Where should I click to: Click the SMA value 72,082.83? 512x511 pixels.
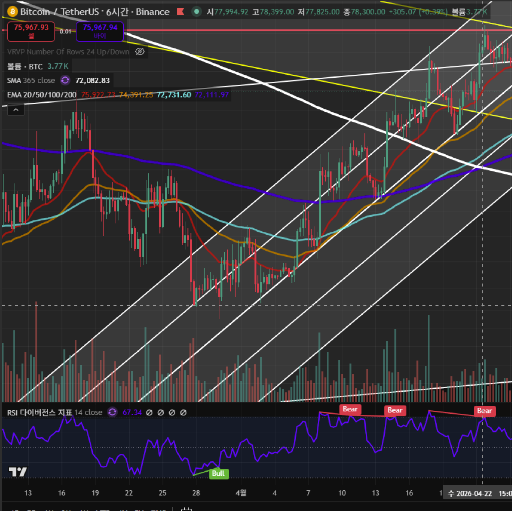tap(93, 80)
